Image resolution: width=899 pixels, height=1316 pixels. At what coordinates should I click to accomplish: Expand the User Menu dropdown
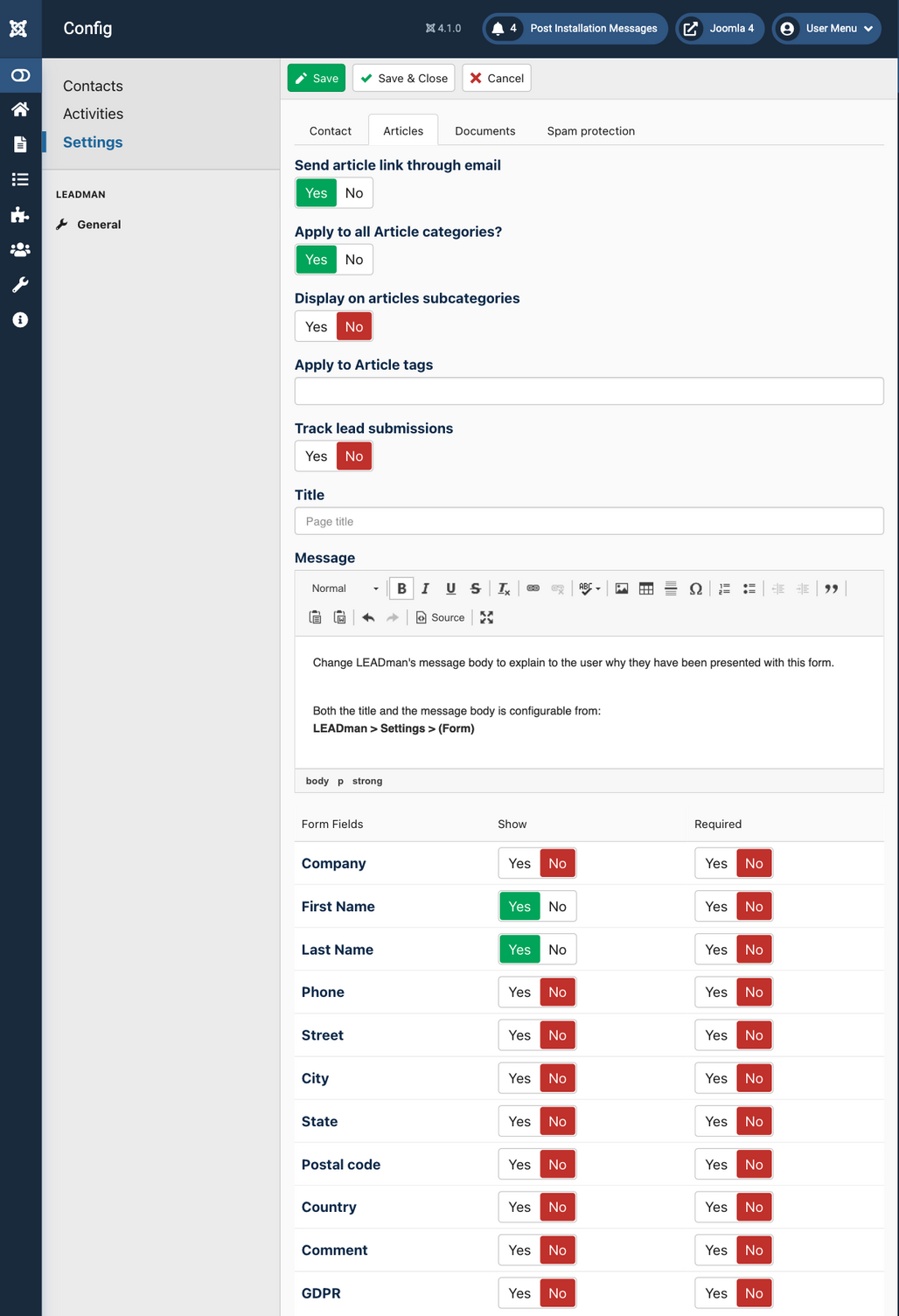click(826, 28)
